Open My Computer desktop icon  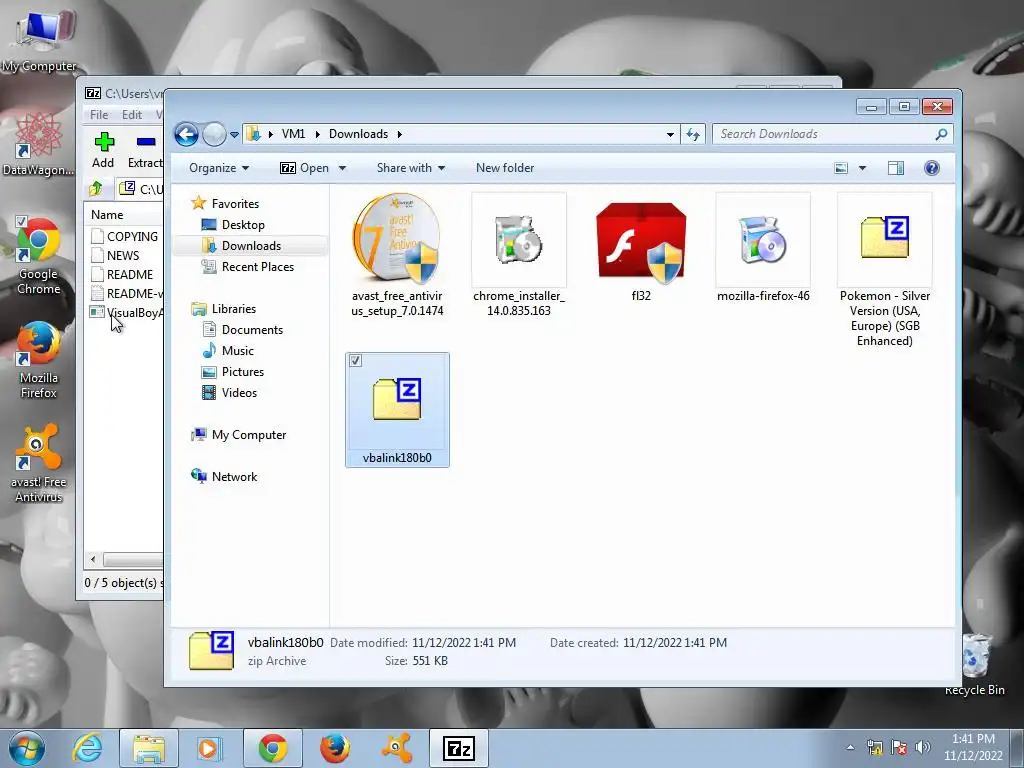point(39,40)
